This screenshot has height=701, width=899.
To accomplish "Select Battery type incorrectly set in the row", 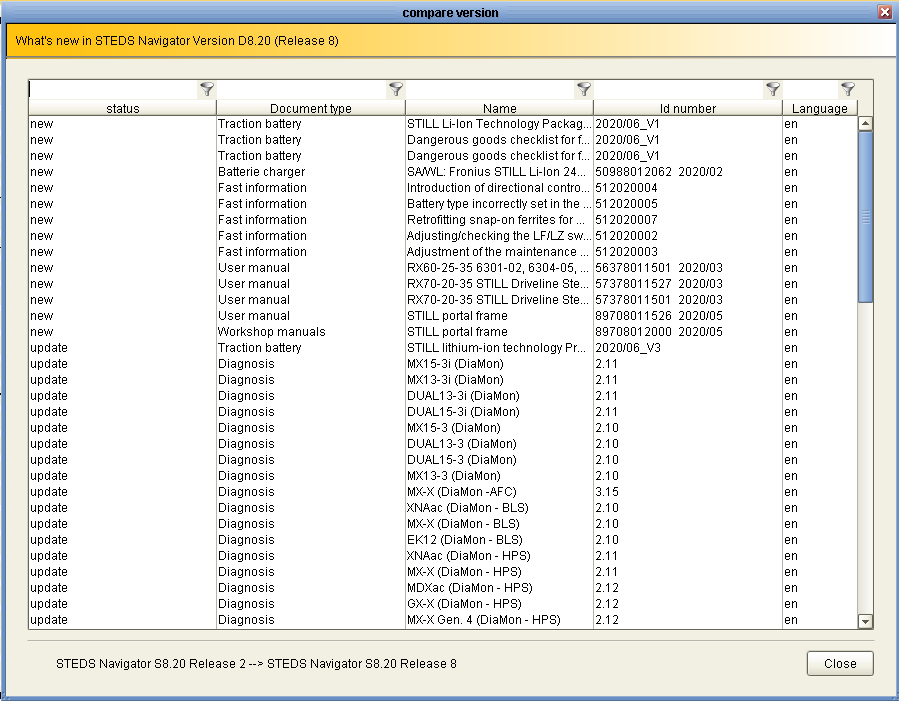I will tap(443, 204).
